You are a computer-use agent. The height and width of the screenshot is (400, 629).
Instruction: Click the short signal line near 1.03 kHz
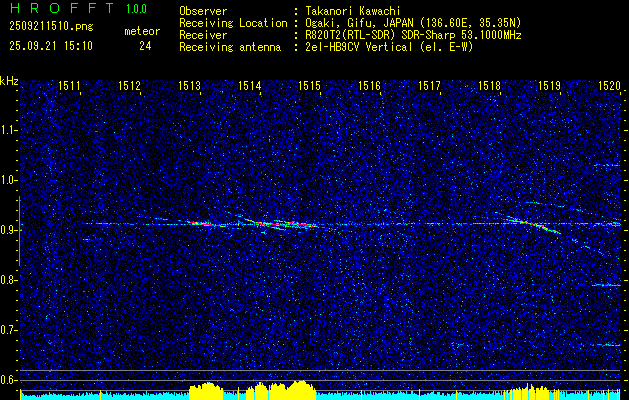[x=607, y=165]
